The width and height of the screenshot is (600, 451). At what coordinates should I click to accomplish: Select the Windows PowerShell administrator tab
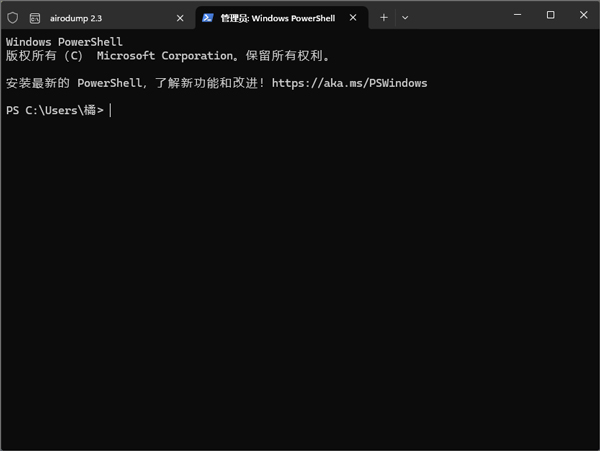[282, 18]
